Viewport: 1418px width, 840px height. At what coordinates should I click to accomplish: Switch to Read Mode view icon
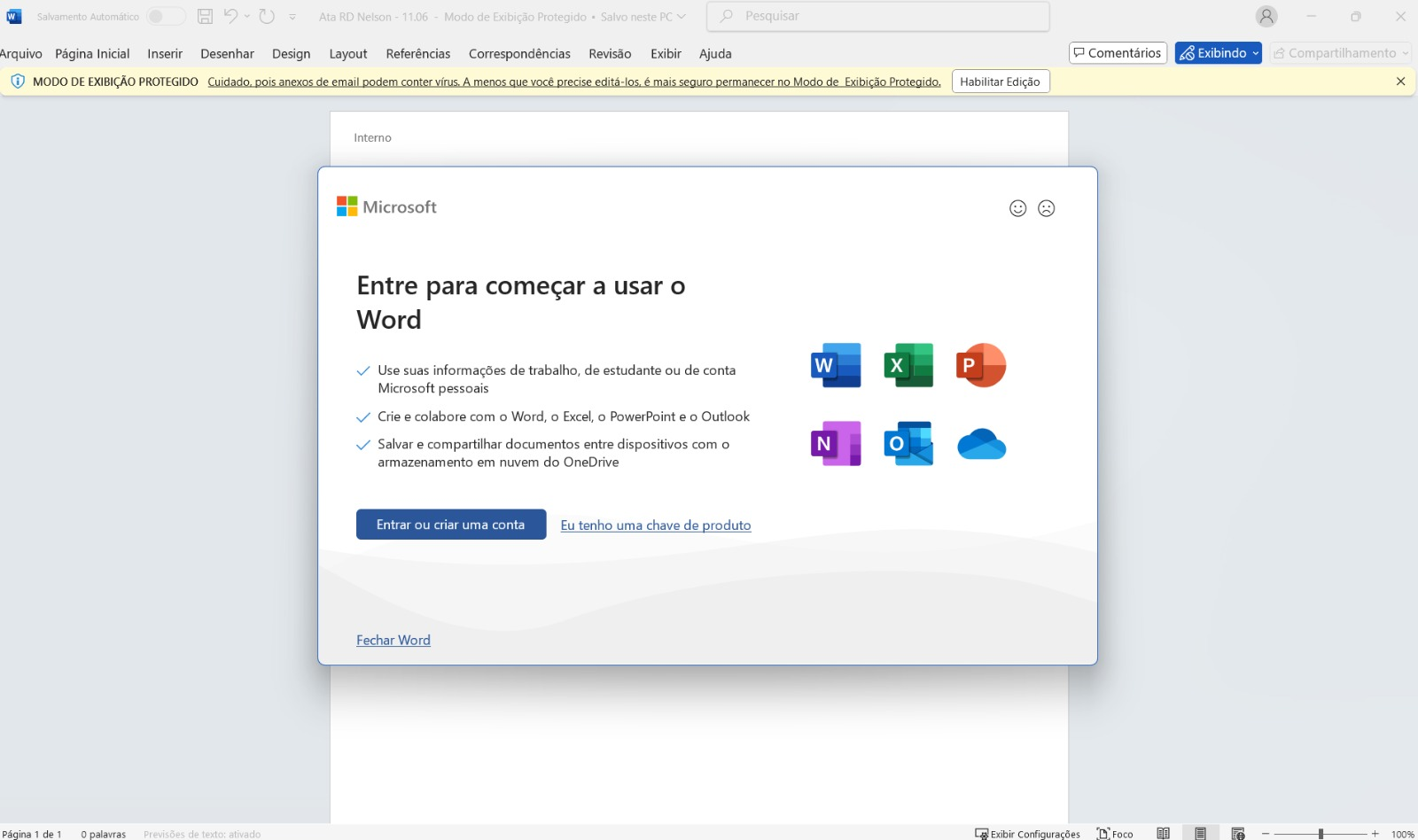coord(1164,834)
